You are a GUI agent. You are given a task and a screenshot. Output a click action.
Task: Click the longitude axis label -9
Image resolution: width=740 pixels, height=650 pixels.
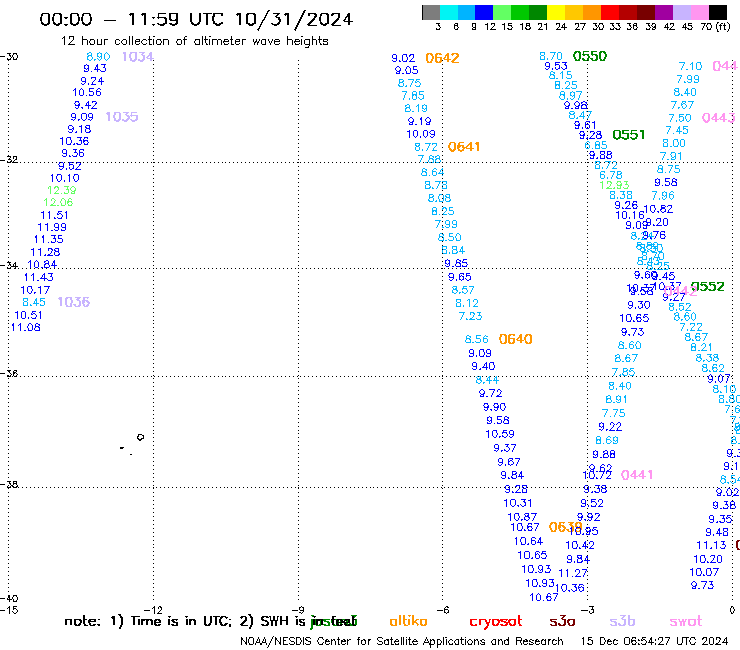[298, 610]
